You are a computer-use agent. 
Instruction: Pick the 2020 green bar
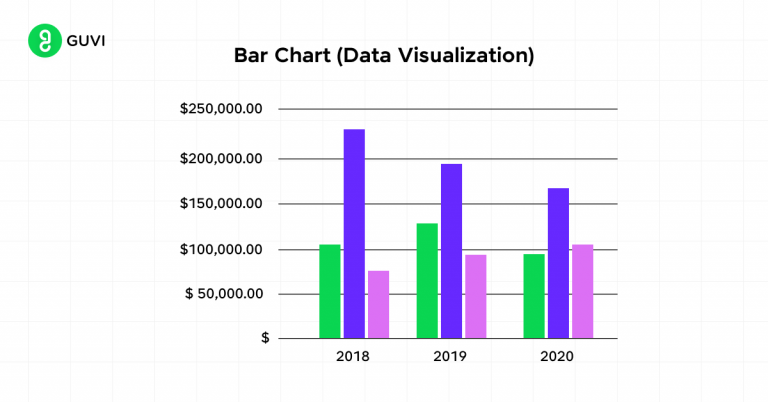point(534,296)
